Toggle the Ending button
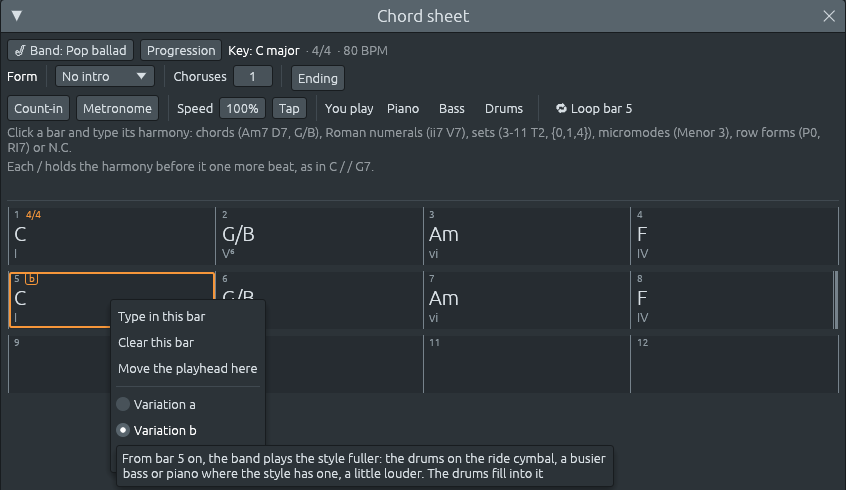 coord(318,78)
